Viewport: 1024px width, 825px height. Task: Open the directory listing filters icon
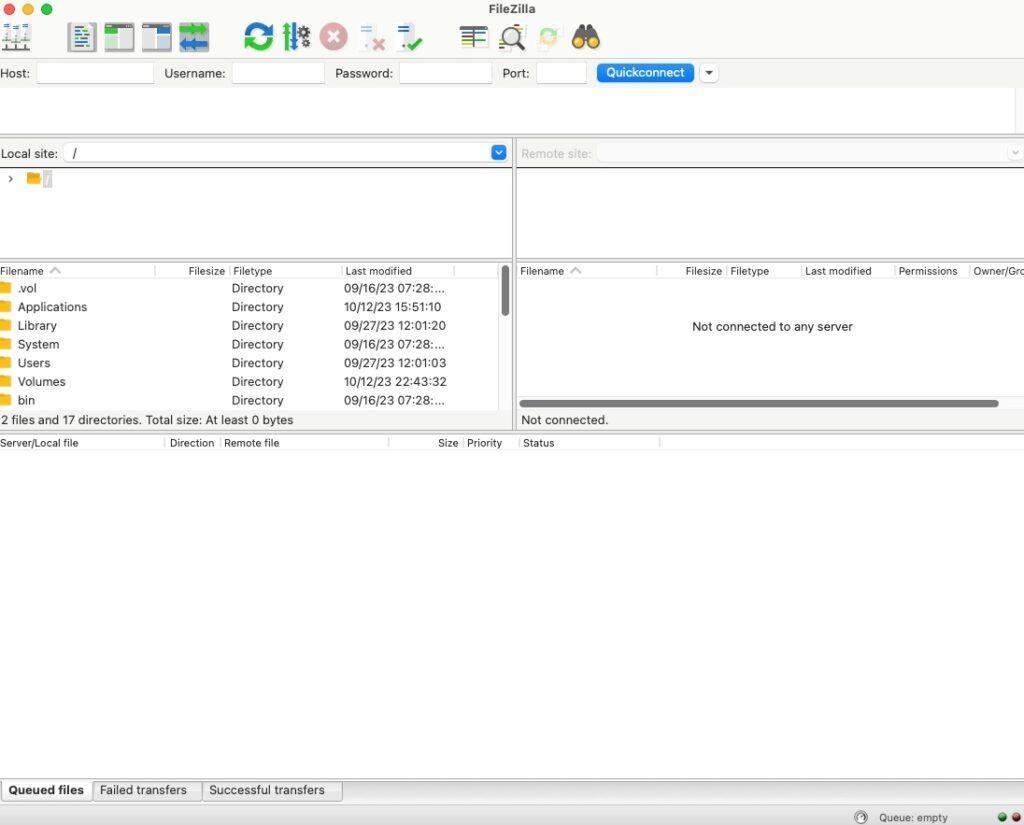click(x=474, y=37)
